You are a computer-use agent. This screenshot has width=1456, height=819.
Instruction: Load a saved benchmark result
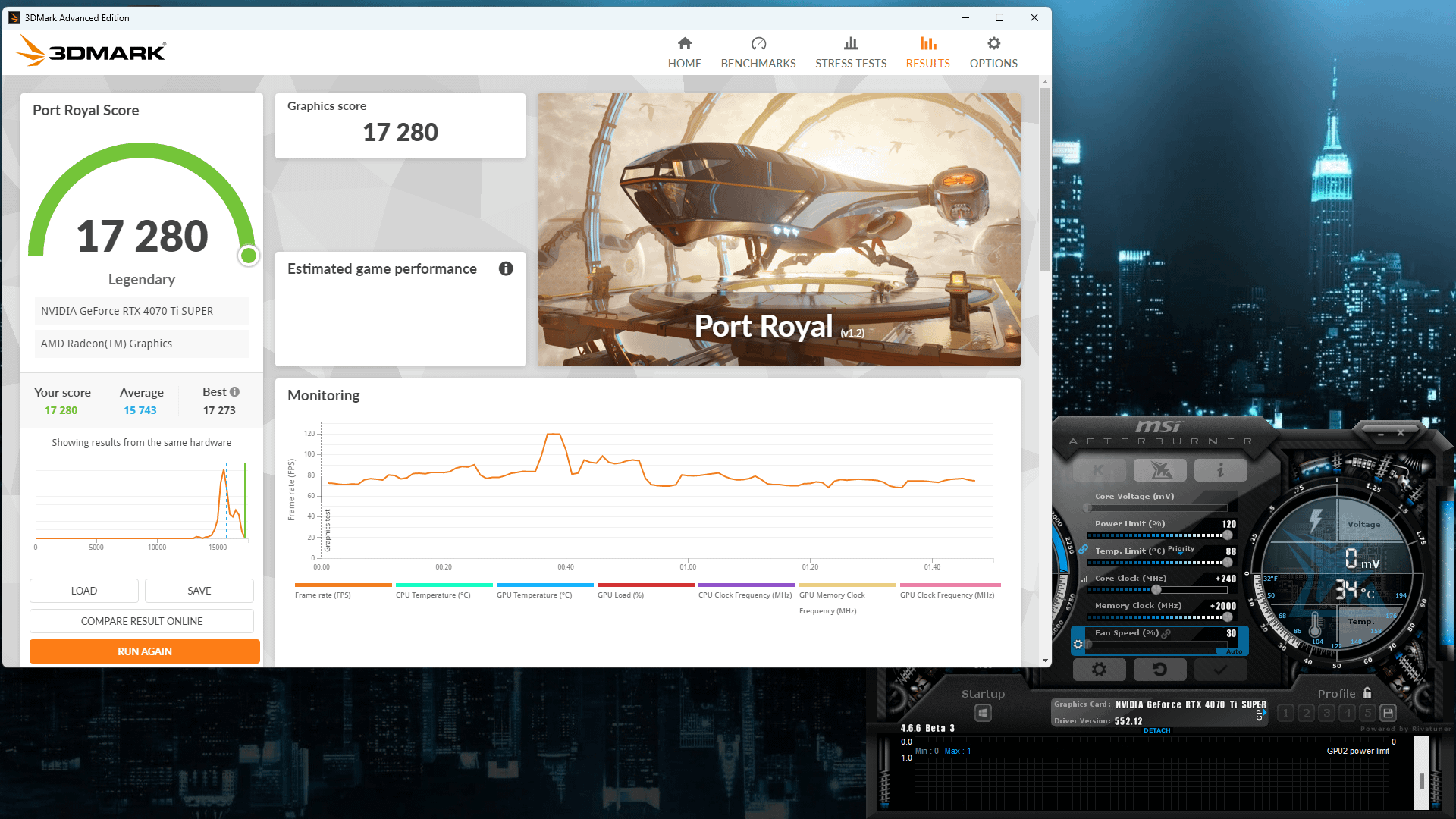(84, 591)
